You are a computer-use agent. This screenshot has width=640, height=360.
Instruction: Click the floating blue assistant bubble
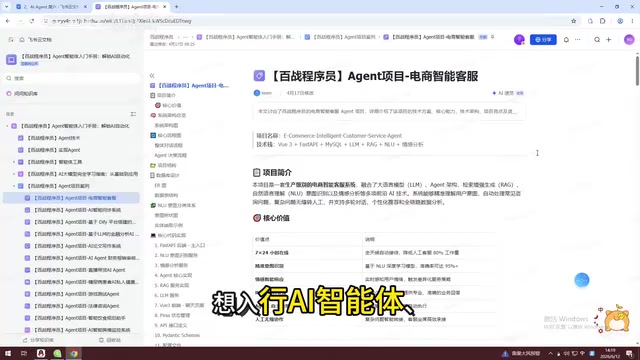582,280
